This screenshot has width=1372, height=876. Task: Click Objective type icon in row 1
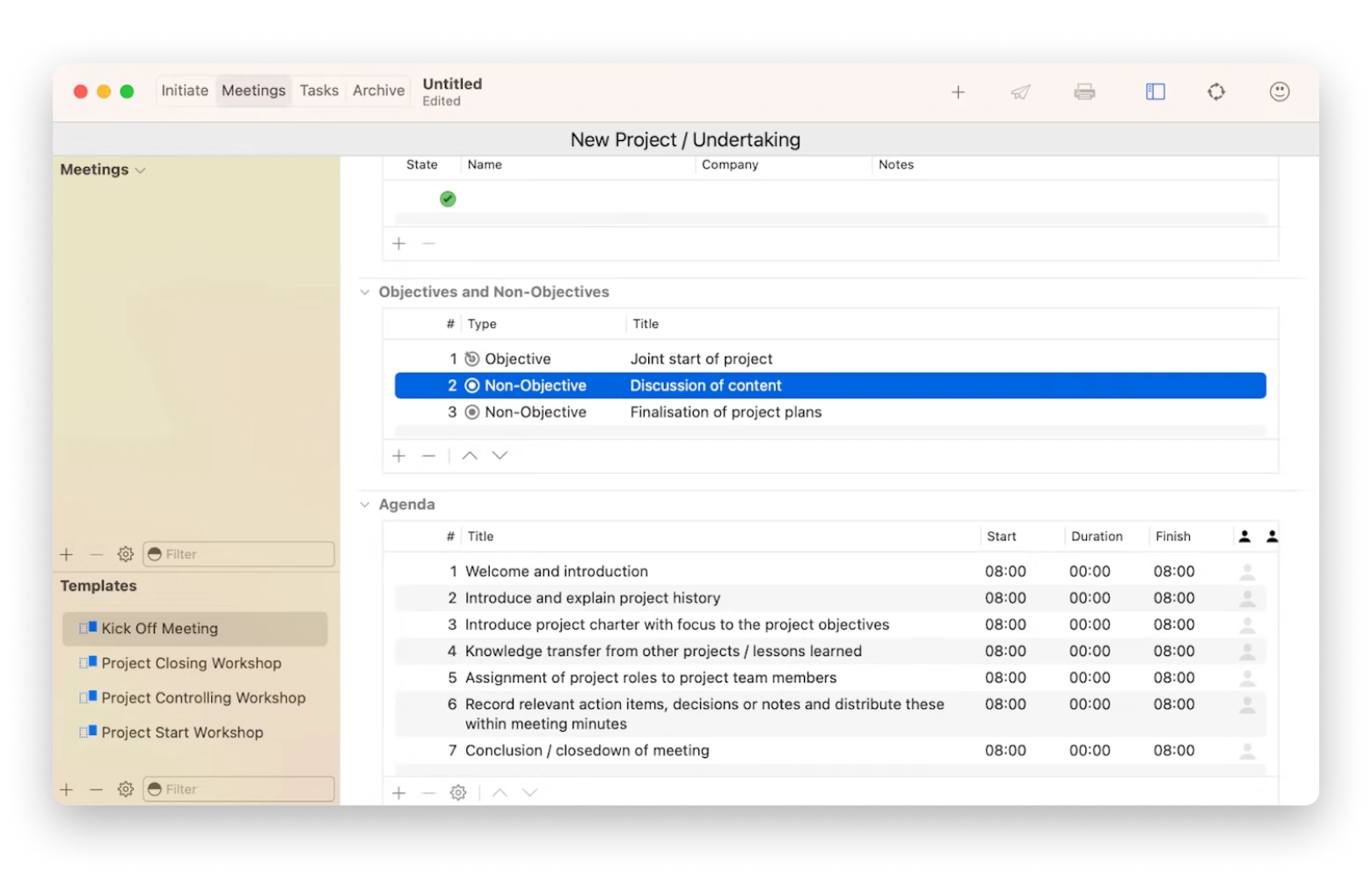click(x=472, y=359)
